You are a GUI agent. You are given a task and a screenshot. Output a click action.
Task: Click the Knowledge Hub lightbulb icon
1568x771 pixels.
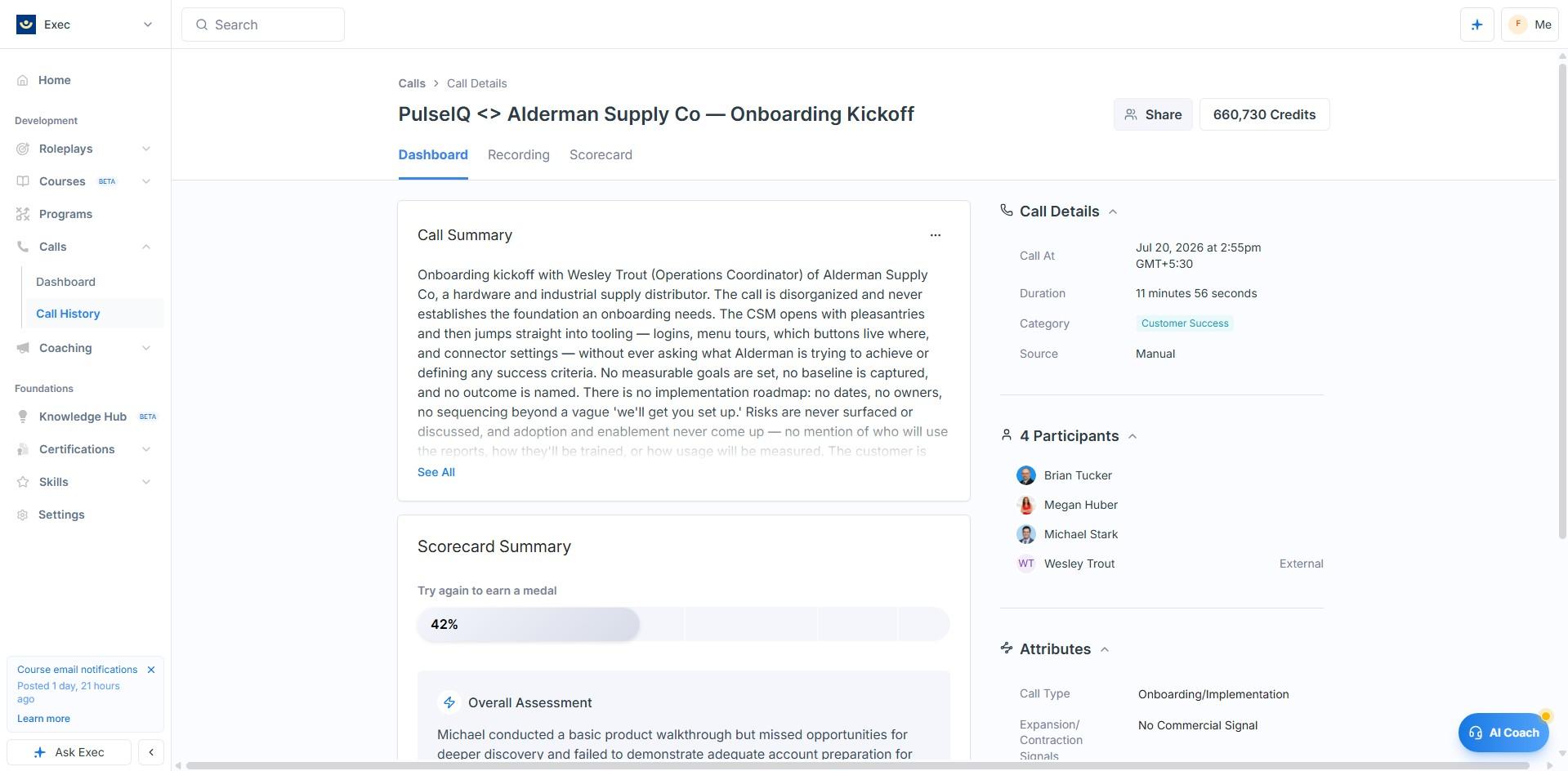[23, 417]
